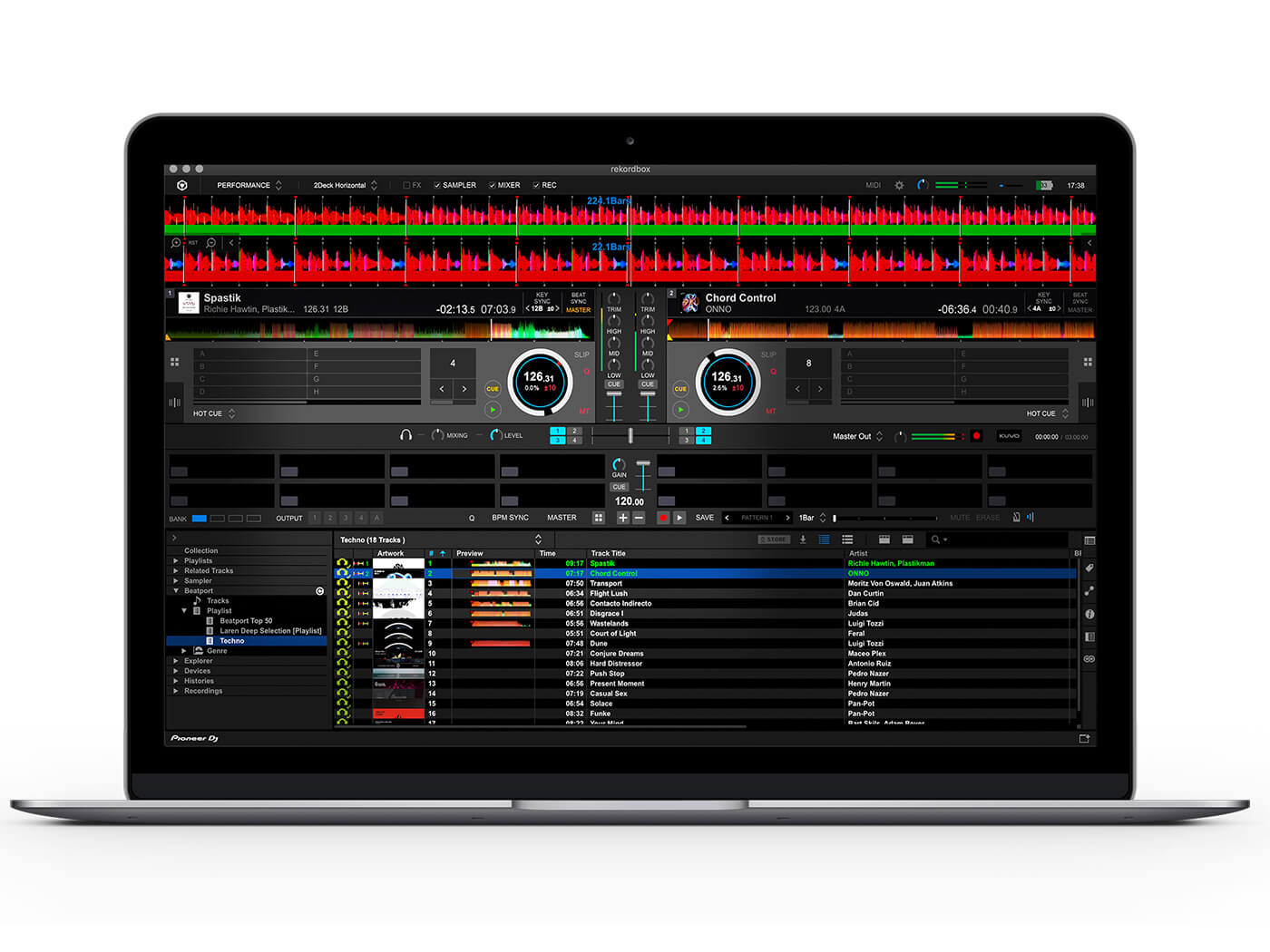Viewport: 1270px width, 952px height.
Task: Toggle deck 1 SLIP mode
Action: click(x=581, y=355)
